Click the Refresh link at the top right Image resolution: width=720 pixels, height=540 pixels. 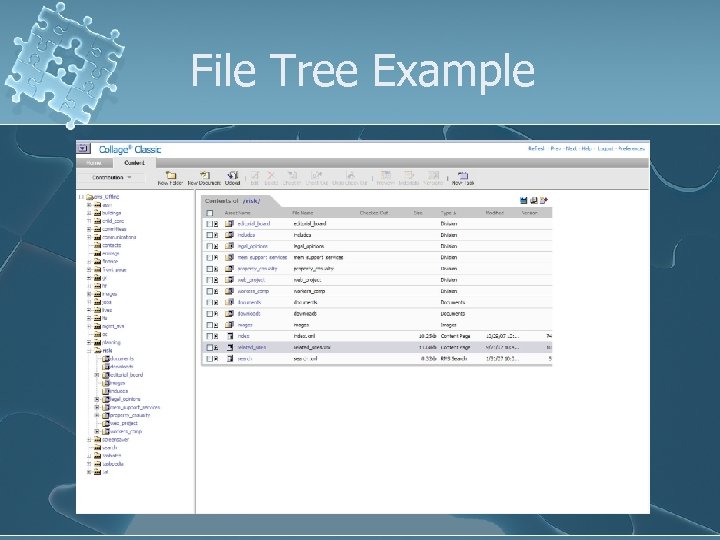coord(536,149)
